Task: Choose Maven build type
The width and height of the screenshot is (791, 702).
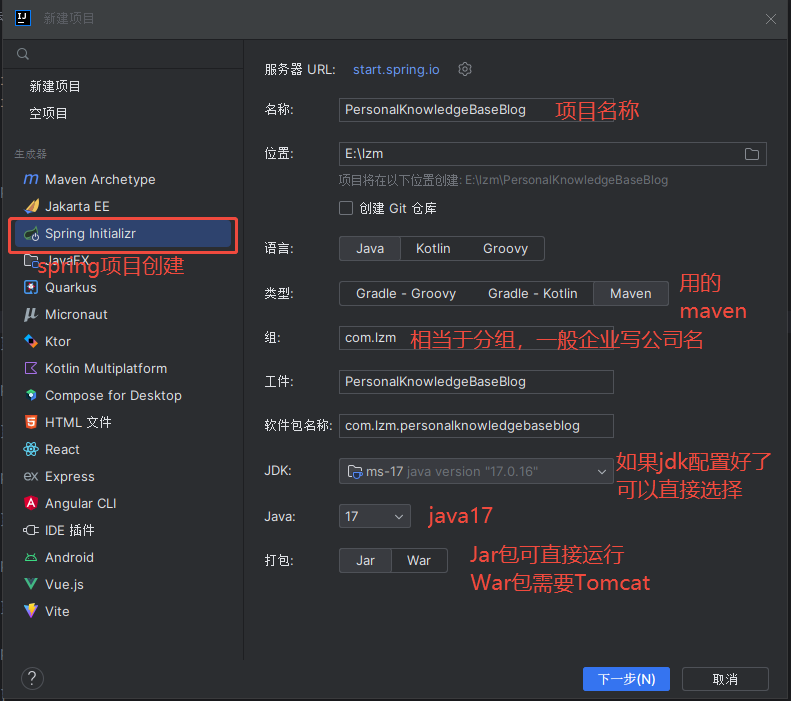Action: (x=631, y=294)
